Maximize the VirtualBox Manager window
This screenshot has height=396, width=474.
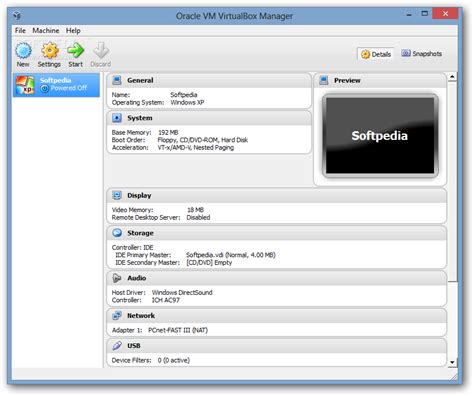(x=424, y=14)
